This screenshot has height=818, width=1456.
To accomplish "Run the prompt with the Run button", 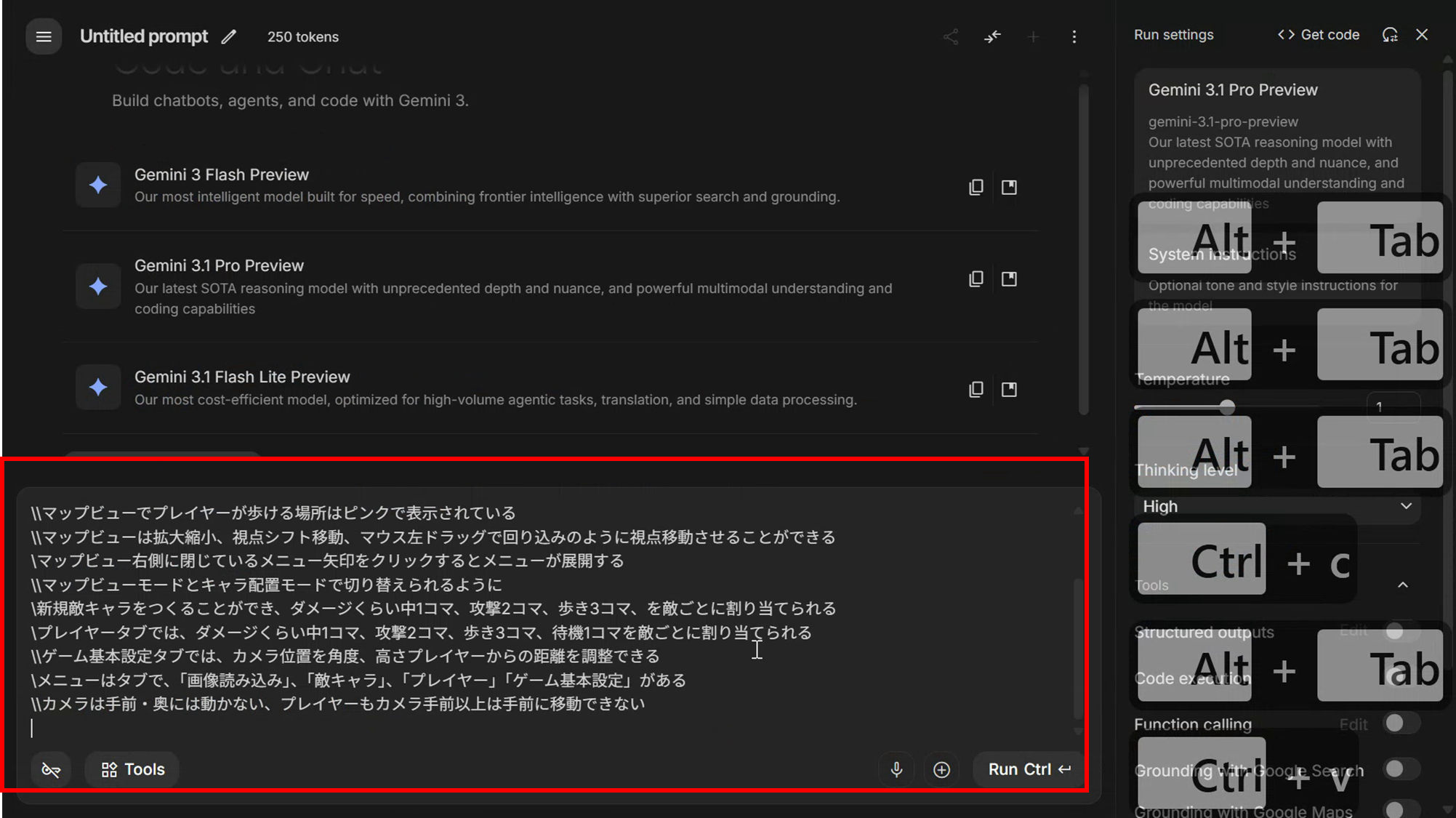I will 1029,769.
